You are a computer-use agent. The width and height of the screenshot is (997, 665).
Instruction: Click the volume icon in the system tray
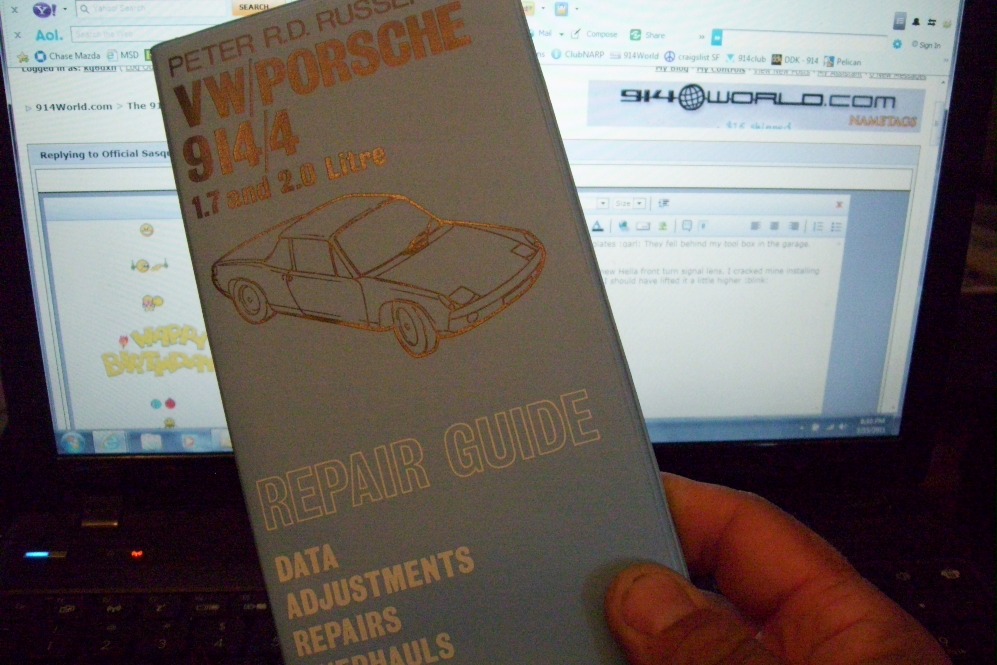842,427
